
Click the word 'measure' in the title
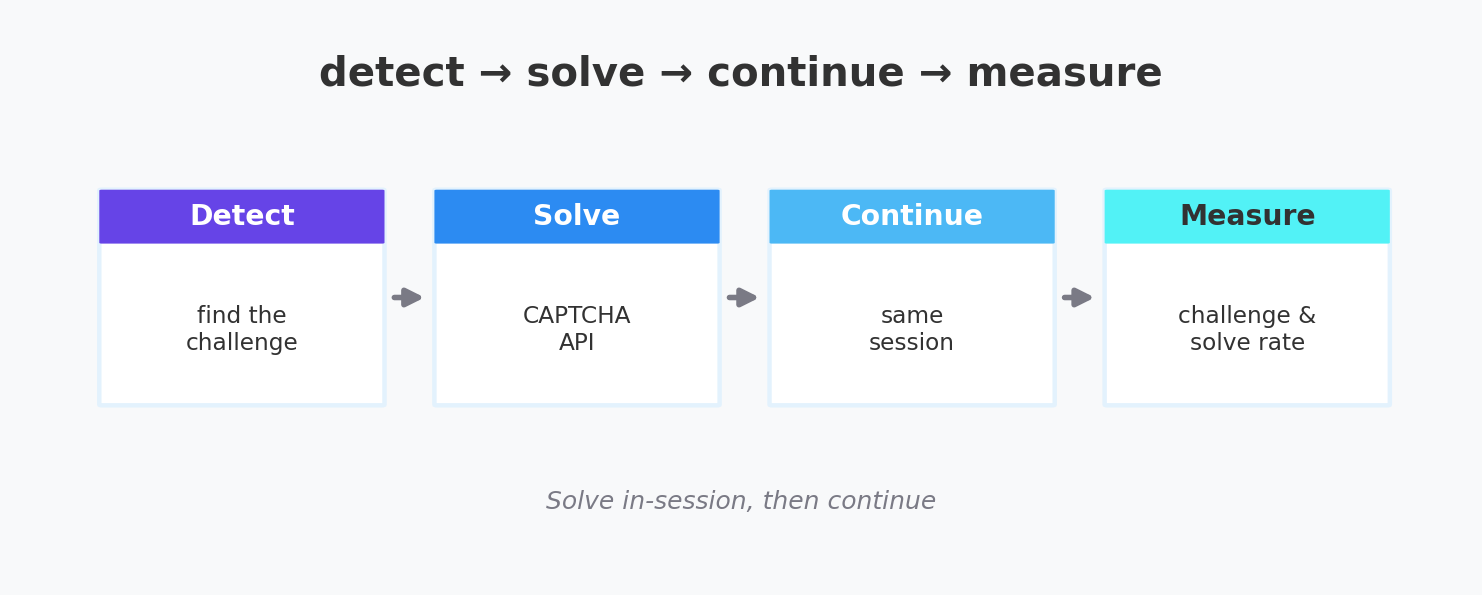coord(1064,74)
